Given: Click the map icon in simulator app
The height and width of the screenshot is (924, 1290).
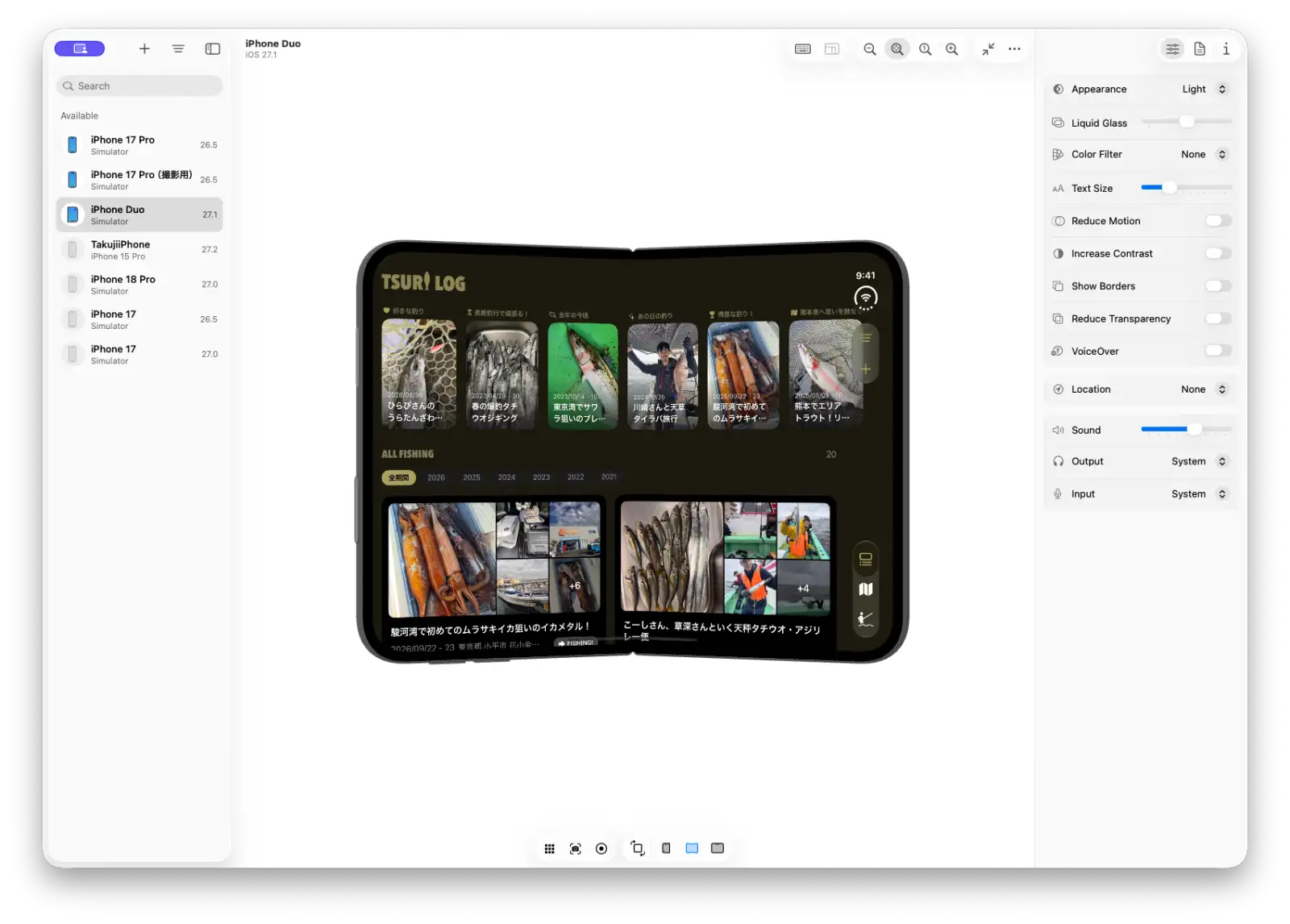Looking at the screenshot, I should click(866, 589).
